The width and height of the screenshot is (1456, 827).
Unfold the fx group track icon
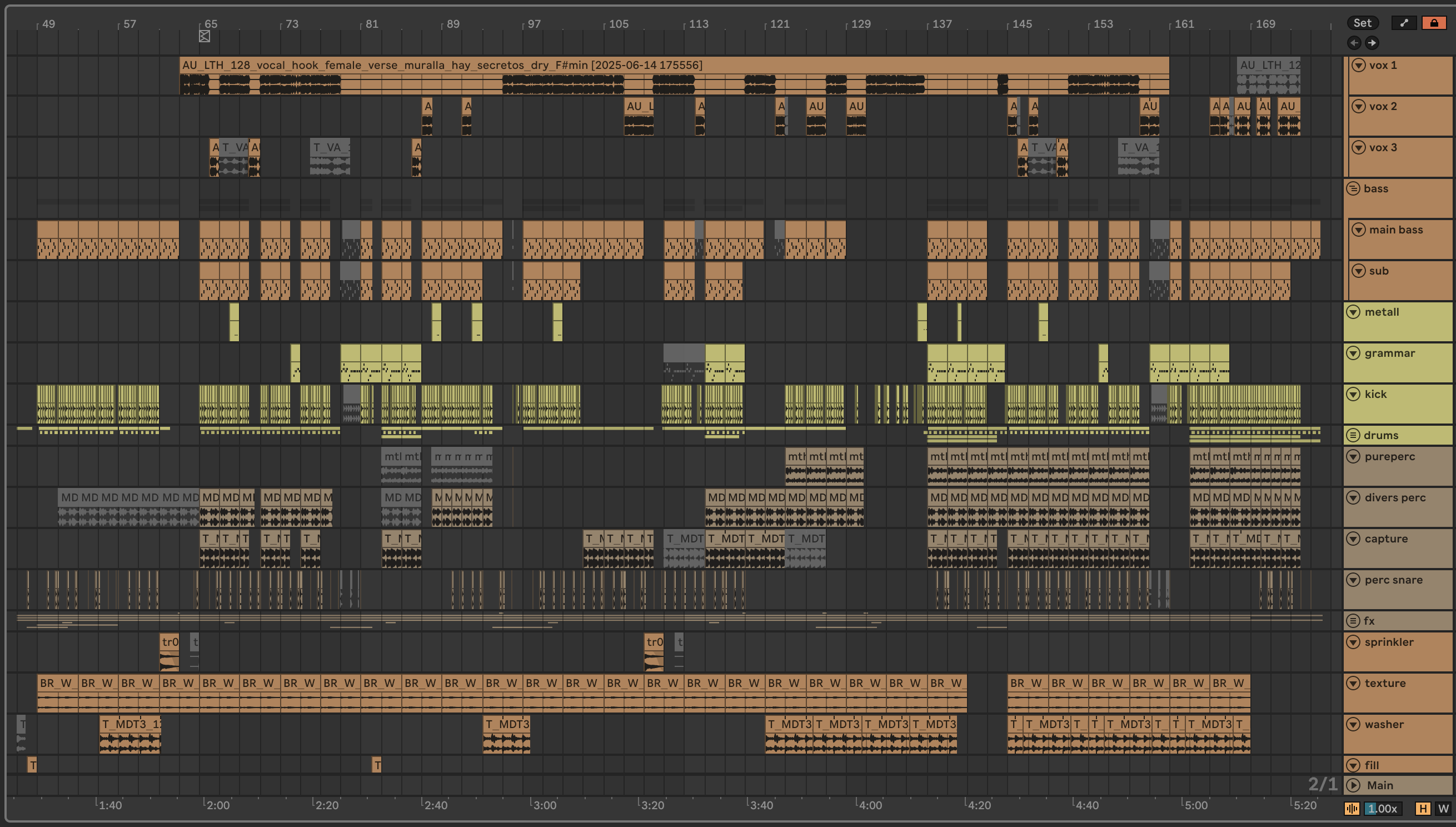click(x=1353, y=621)
